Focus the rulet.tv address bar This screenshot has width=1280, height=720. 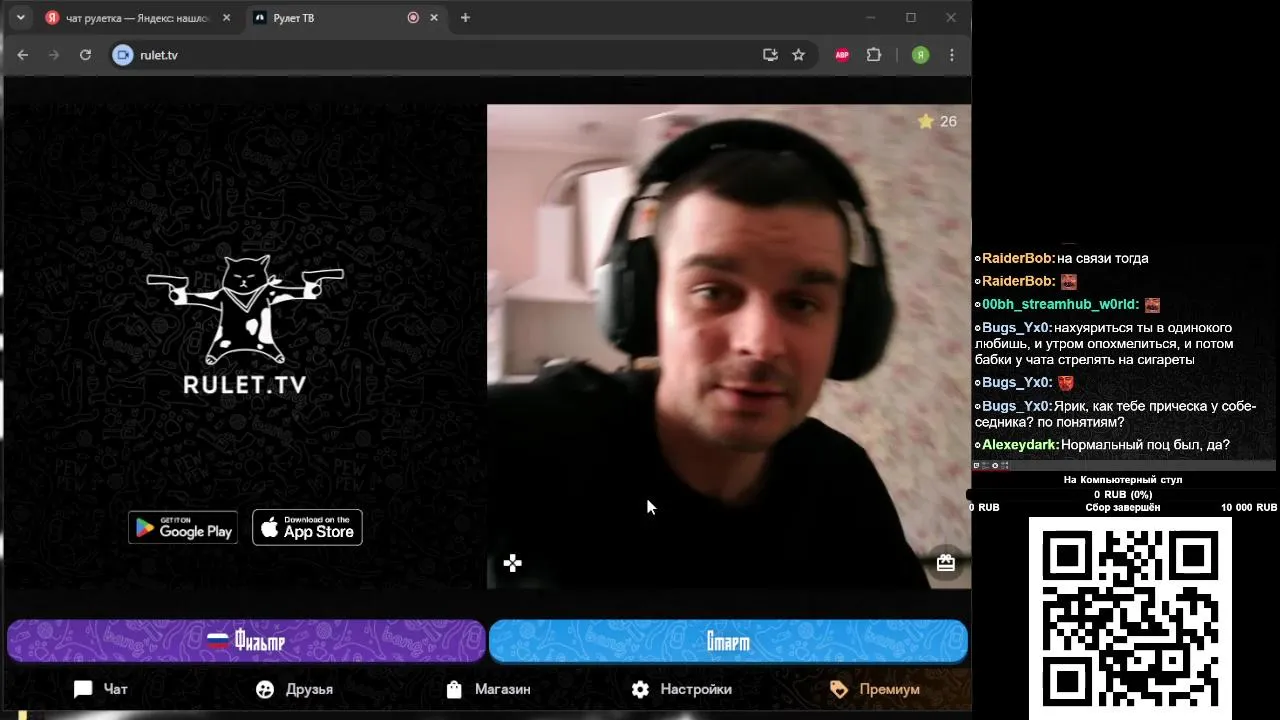click(x=440, y=55)
